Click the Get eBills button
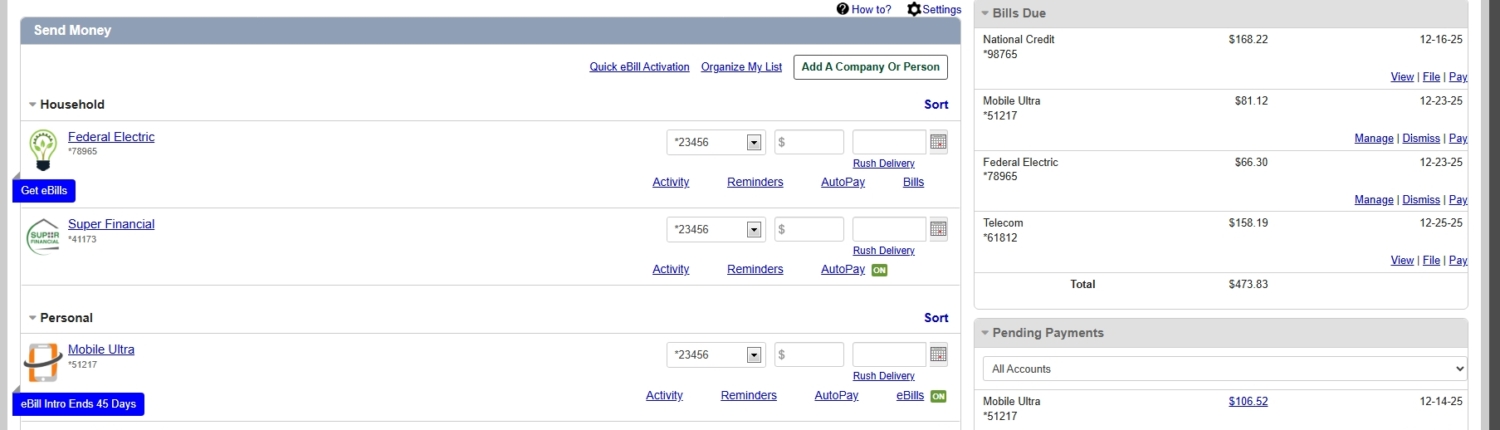This screenshot has width=1500, height=430. pos(44,190)
